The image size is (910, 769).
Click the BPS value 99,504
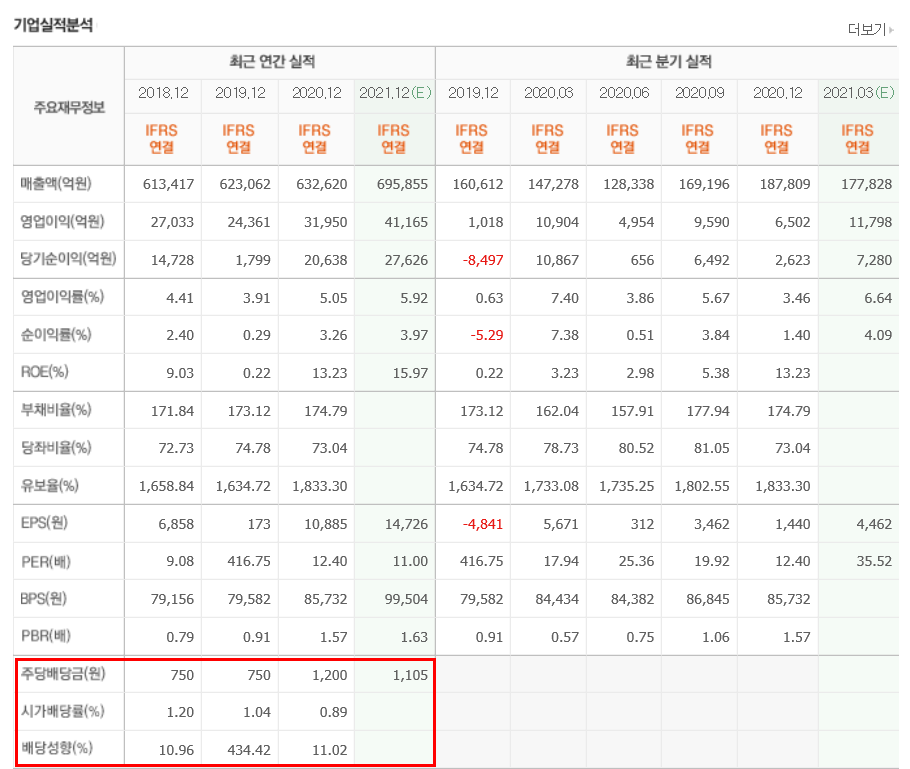click(x=406, y=600)
